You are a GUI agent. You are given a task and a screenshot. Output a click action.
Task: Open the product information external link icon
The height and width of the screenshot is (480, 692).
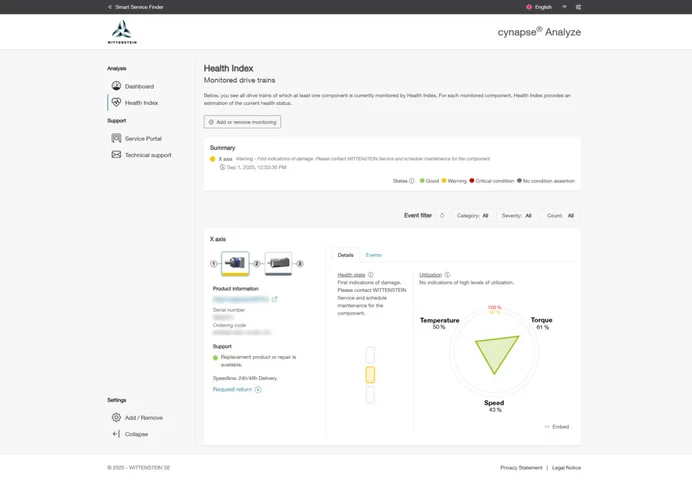[275, 299]
